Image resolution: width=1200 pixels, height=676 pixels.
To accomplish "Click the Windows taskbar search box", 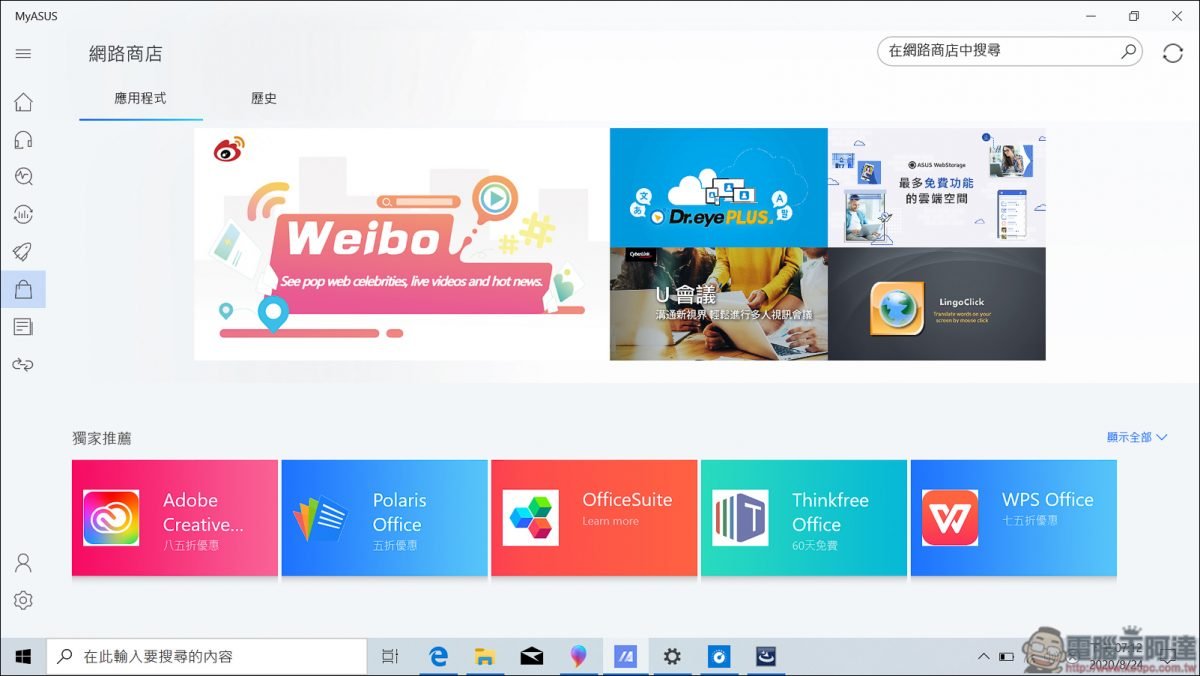I will (207, 657).
